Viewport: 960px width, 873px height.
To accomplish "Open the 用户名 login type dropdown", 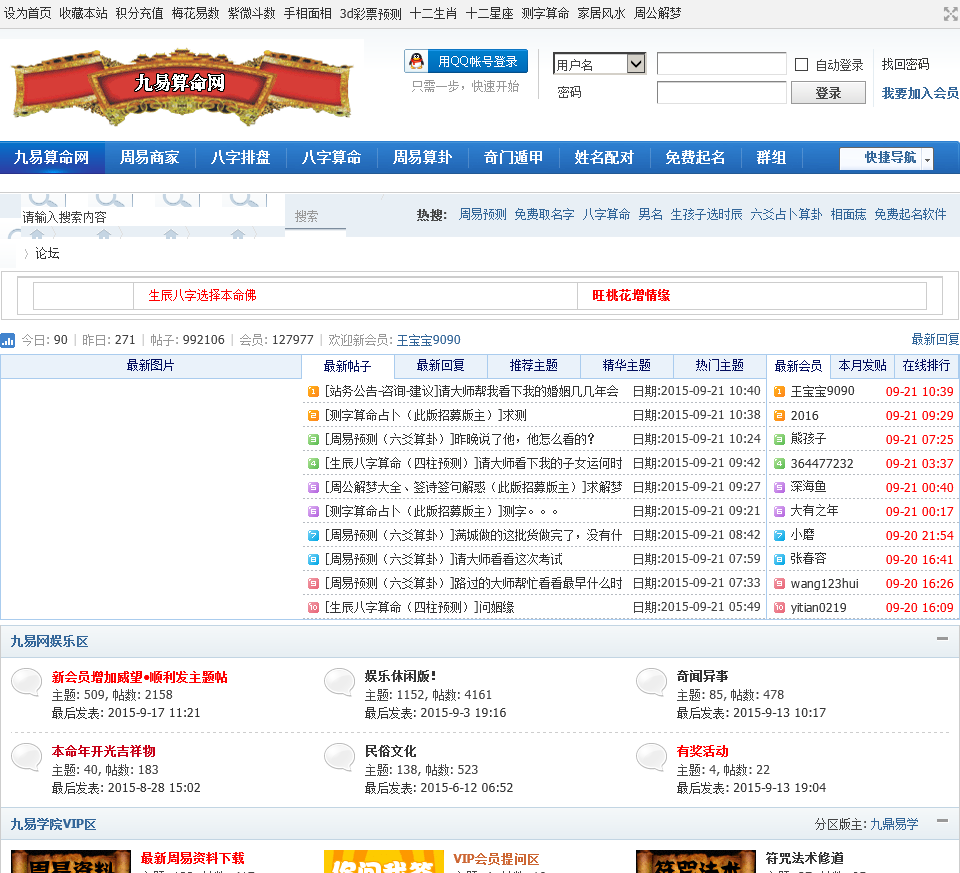I will pos(600,64).
